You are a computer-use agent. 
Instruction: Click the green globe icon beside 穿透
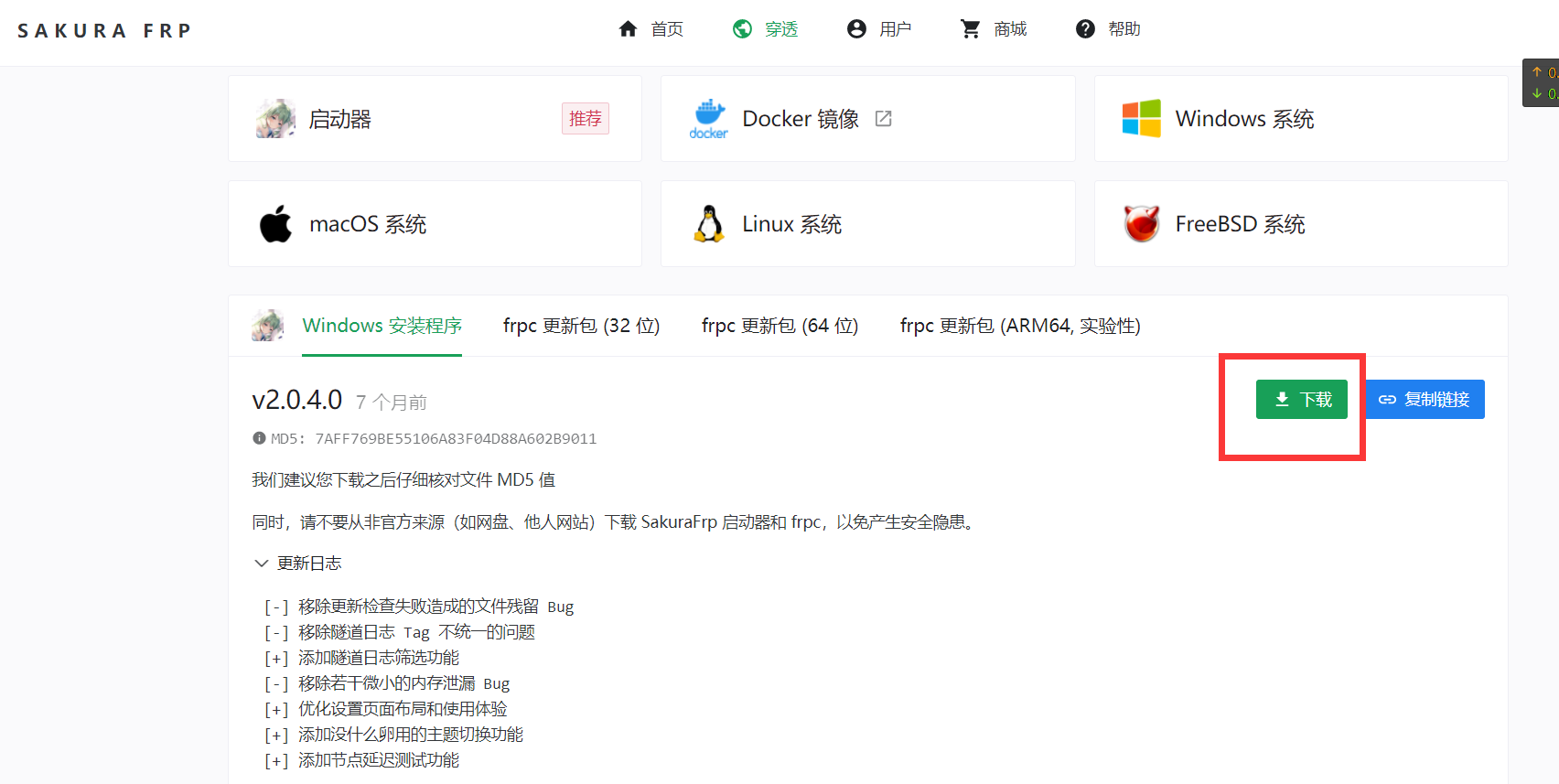742,29
